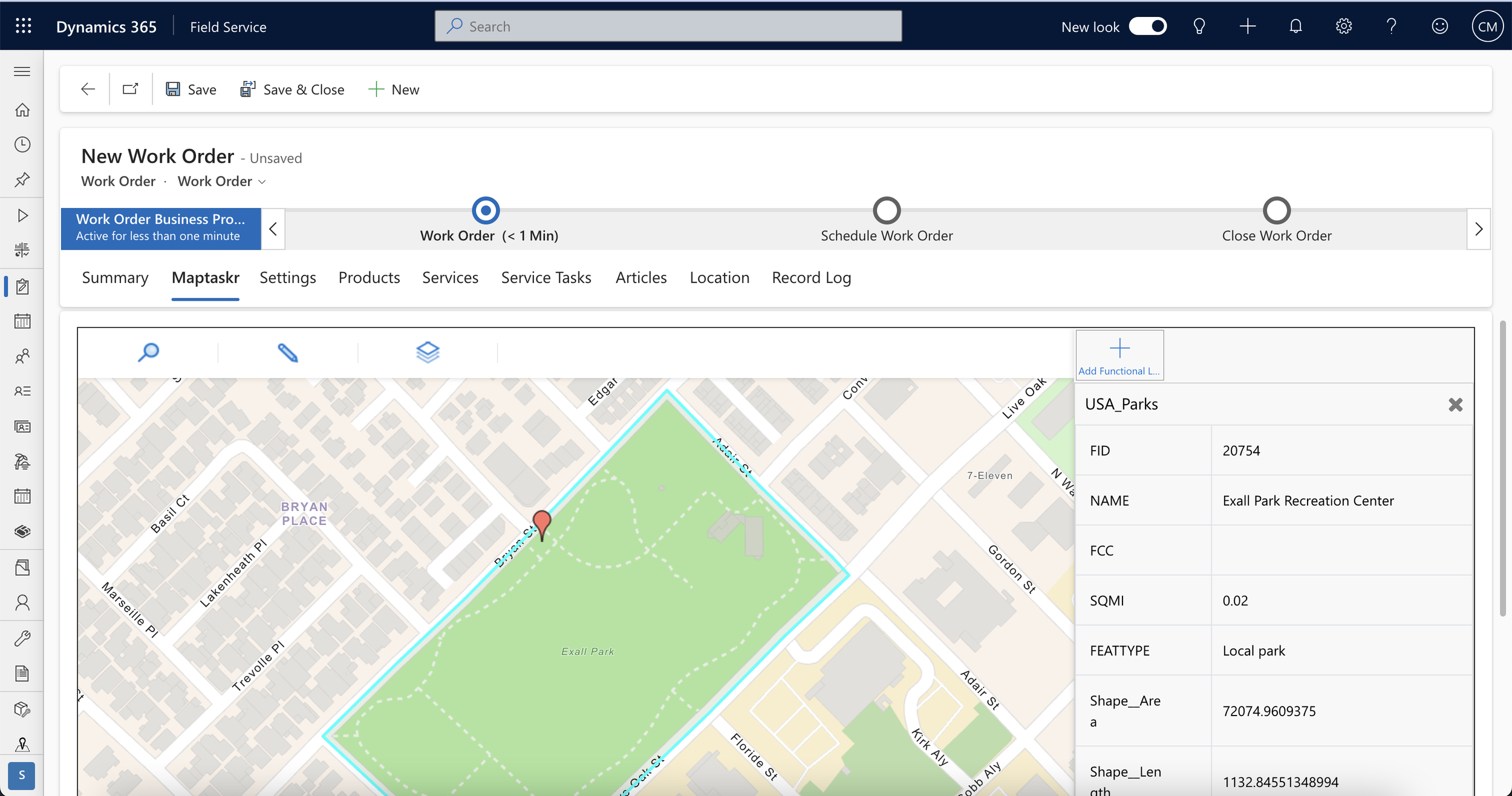Viewport: 1512px width, 796px height.
Task: Collapse the business process flow left chevron
Action: coord(273,229)
